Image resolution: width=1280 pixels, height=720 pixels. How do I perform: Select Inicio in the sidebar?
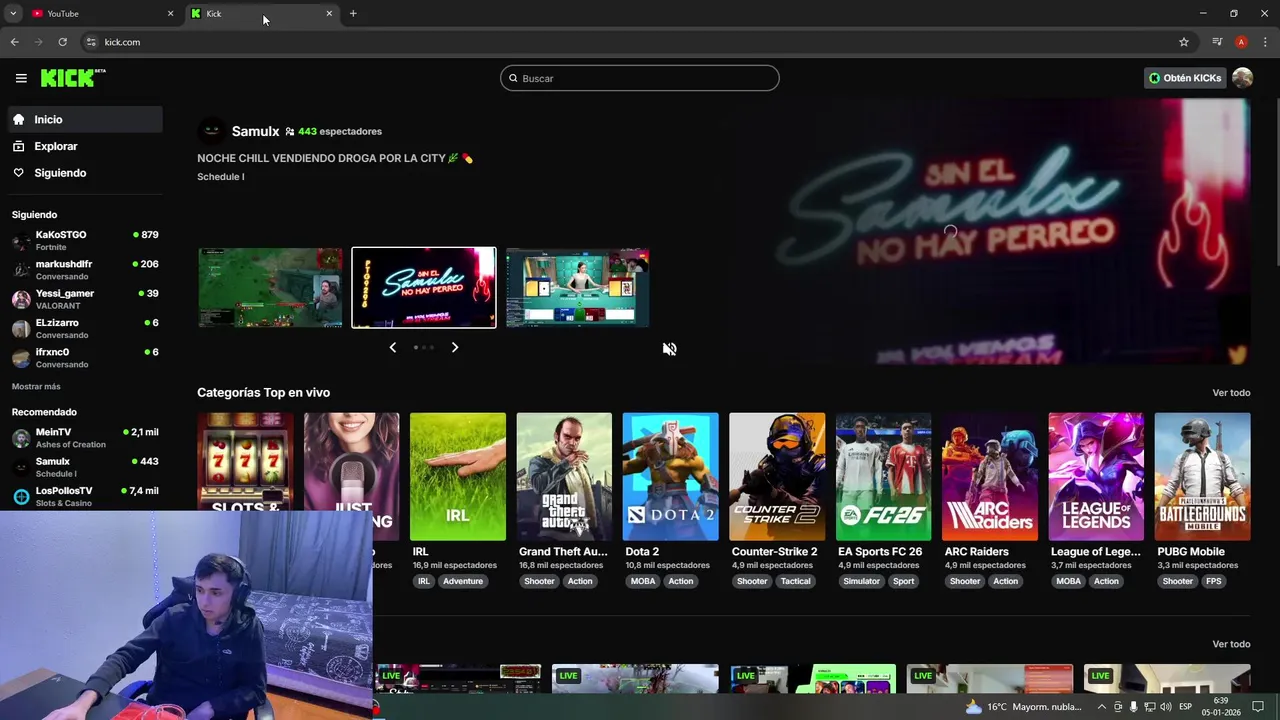(x=85, y=119)
